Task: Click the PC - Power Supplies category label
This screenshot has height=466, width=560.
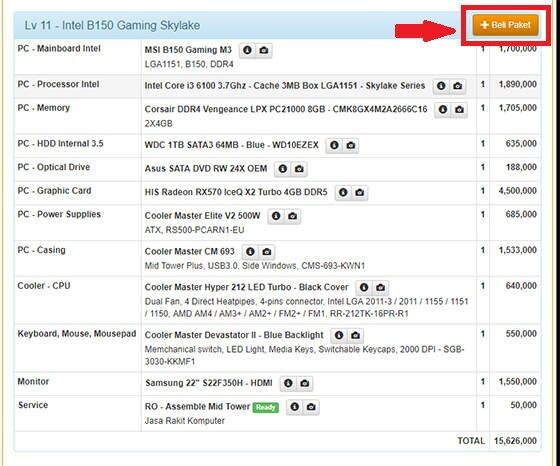Action: coord(59,214)
